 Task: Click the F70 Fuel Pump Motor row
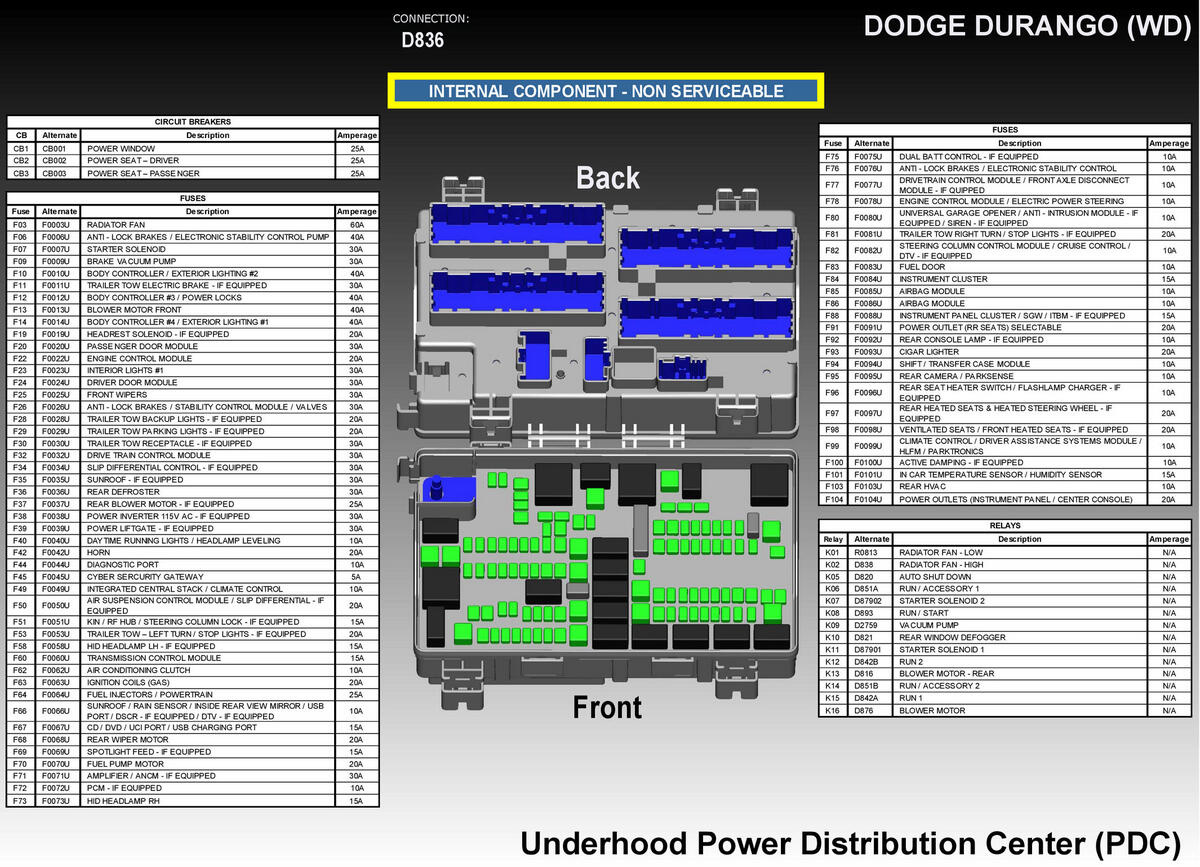[193, 764]
